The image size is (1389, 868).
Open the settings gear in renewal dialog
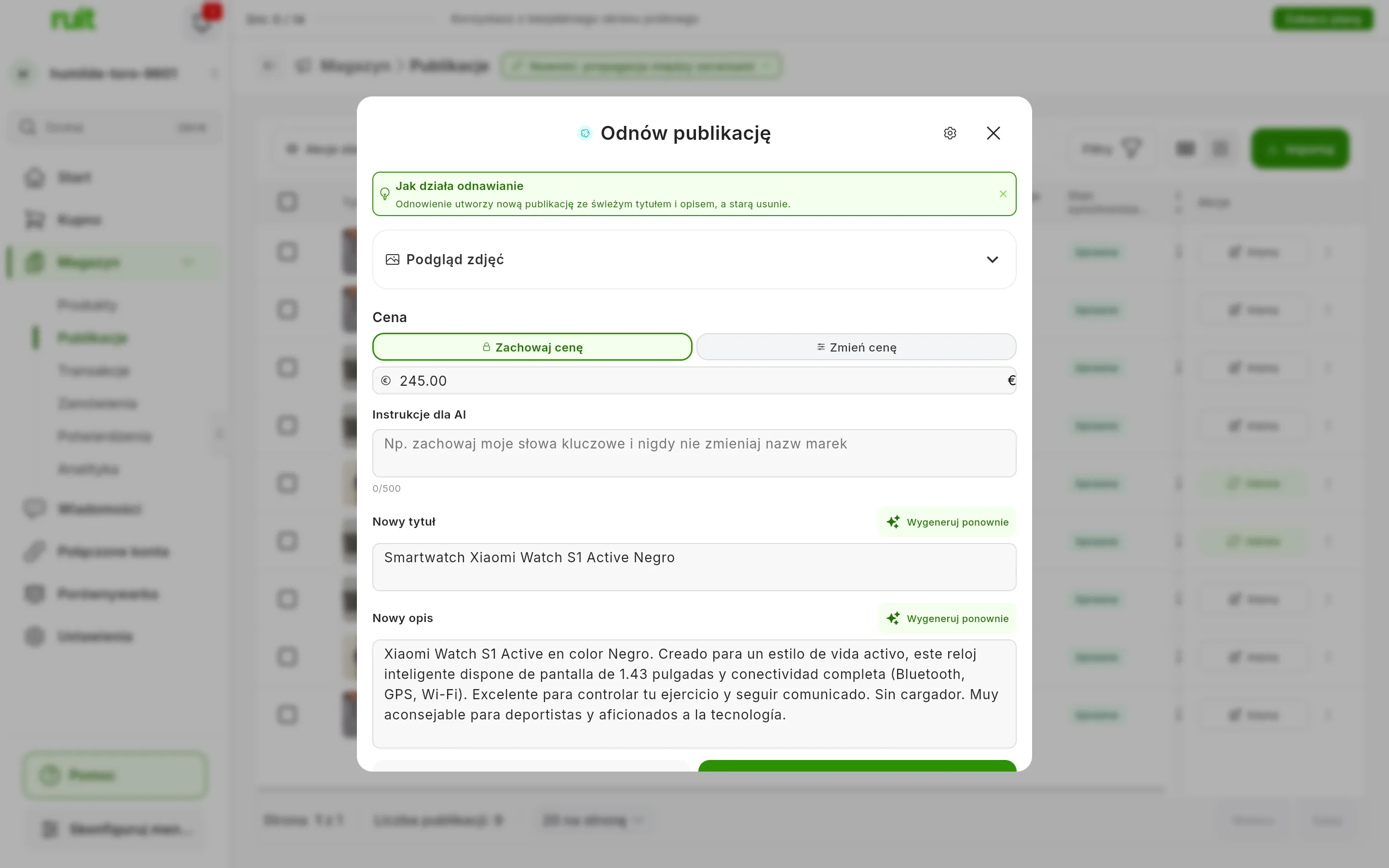pos(950,133)
